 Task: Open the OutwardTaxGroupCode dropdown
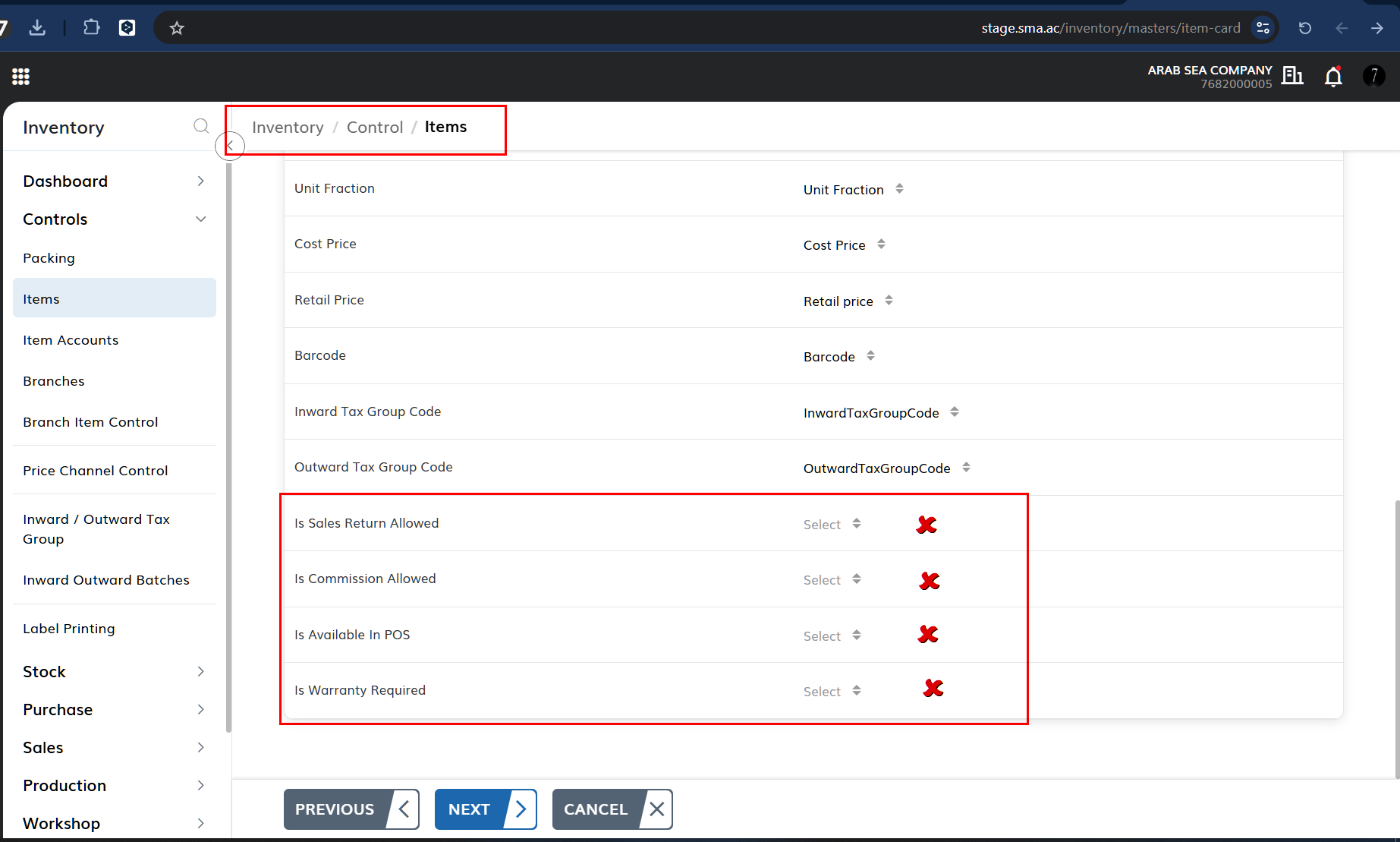click(887, 468)
